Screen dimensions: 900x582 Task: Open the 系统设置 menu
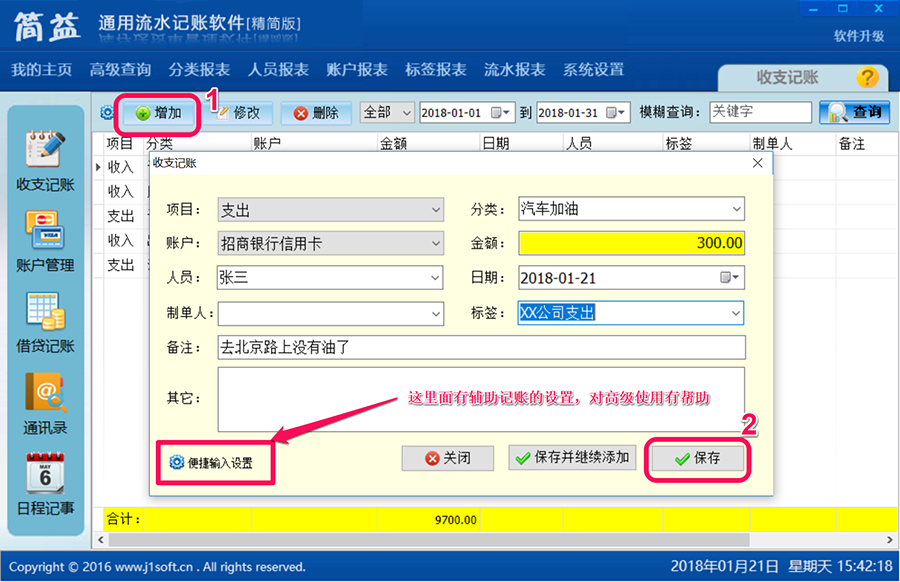[593, 69]
